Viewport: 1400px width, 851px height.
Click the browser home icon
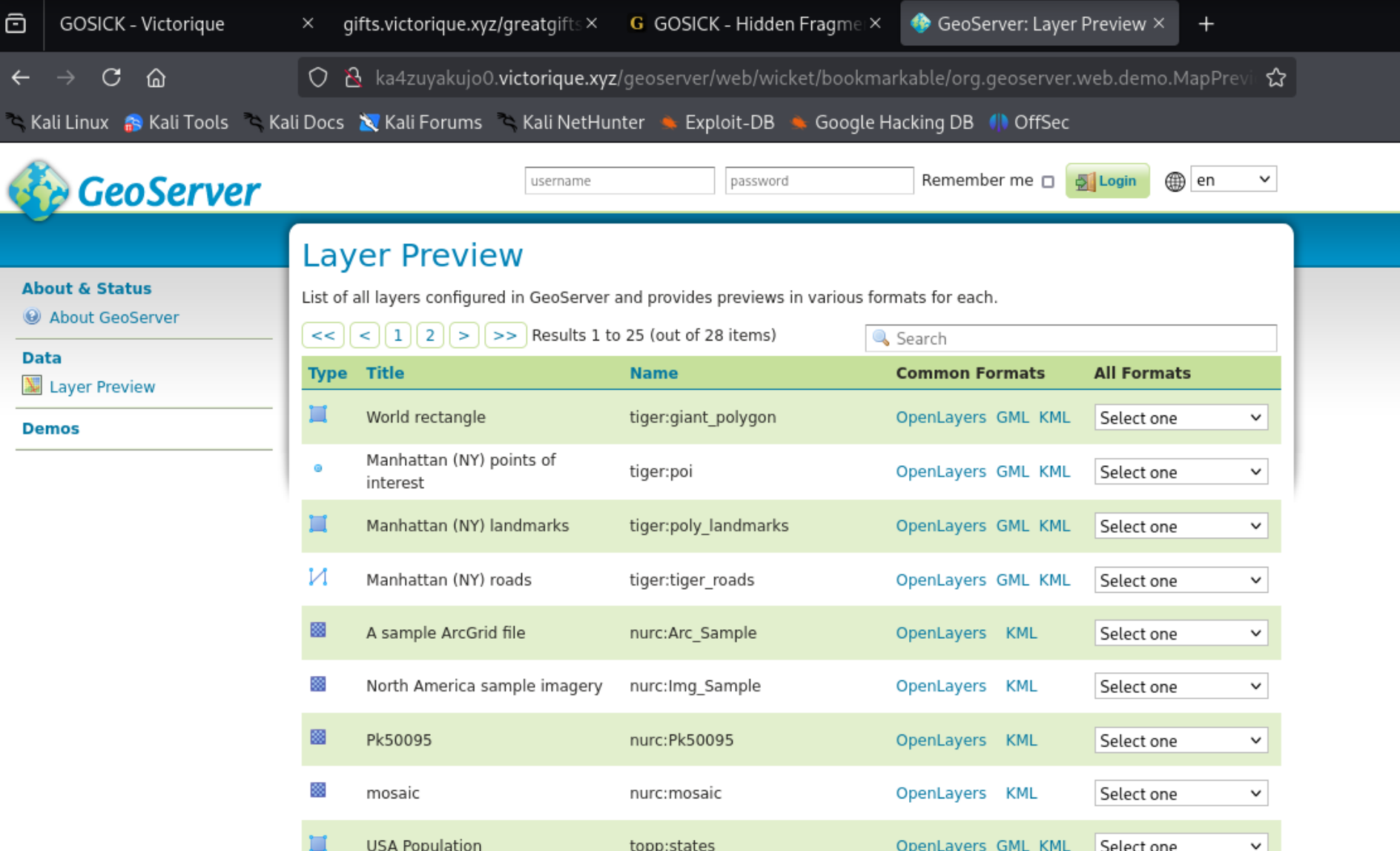[x=156, y=77]
